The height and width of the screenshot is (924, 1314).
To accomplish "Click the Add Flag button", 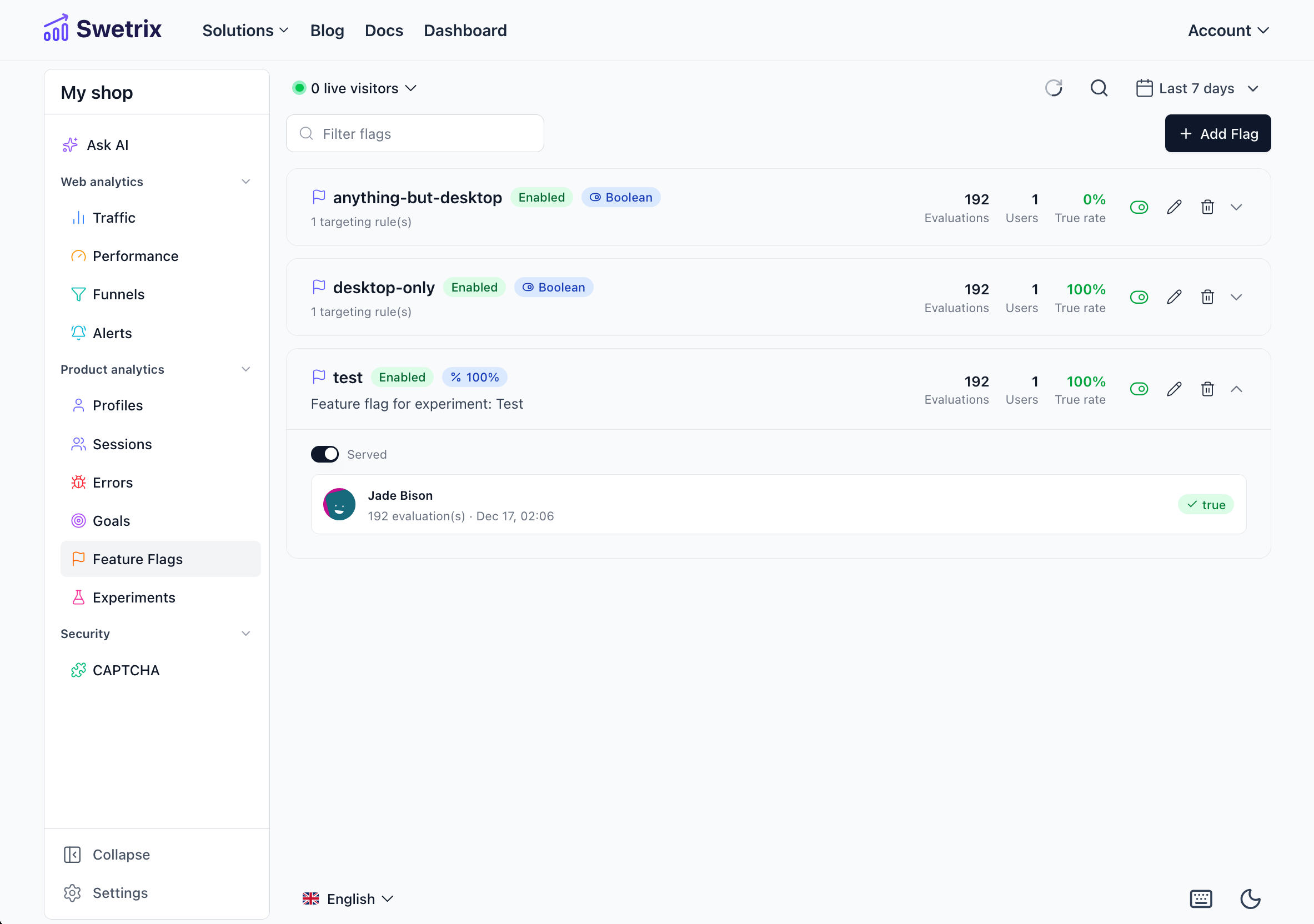I will pos(1217,133).
